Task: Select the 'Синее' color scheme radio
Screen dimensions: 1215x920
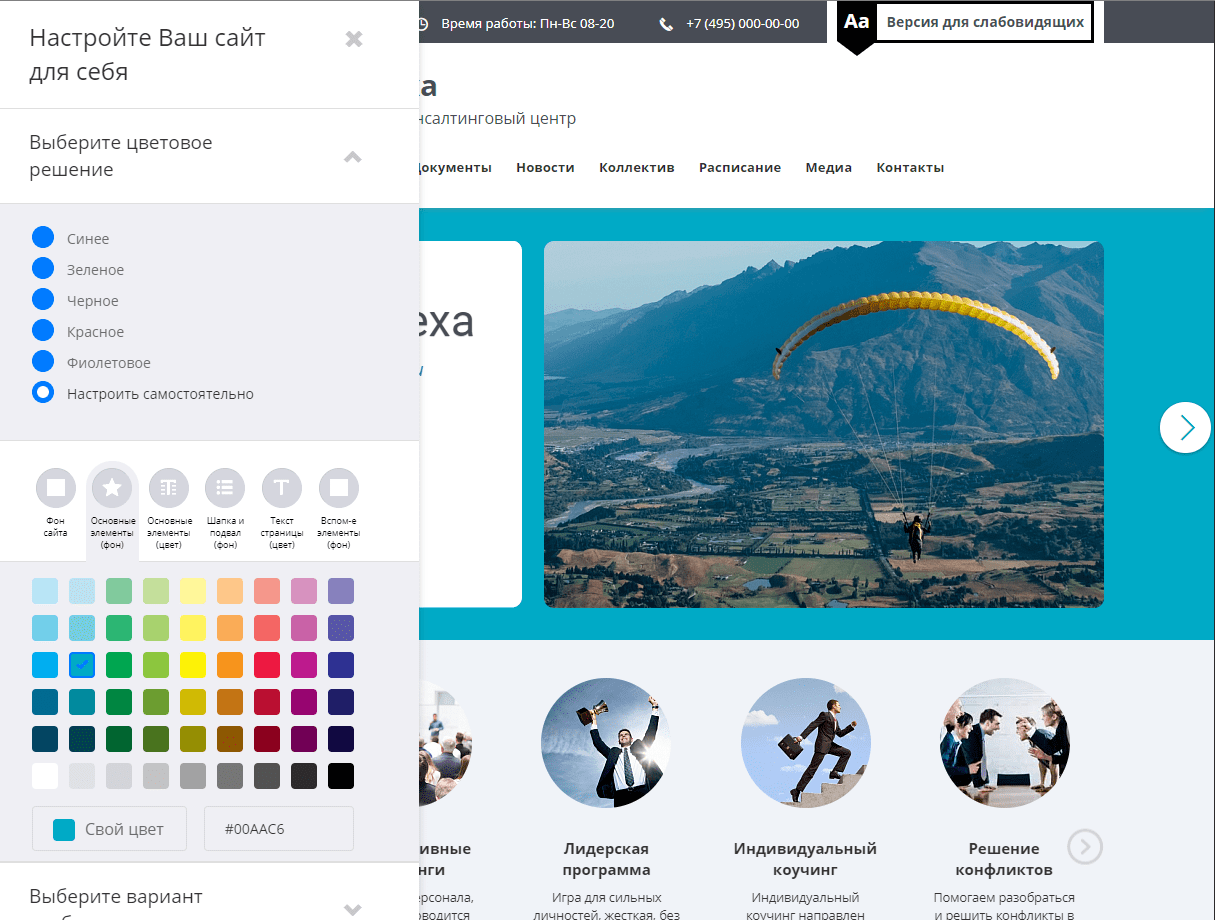Action: (43, 238)
